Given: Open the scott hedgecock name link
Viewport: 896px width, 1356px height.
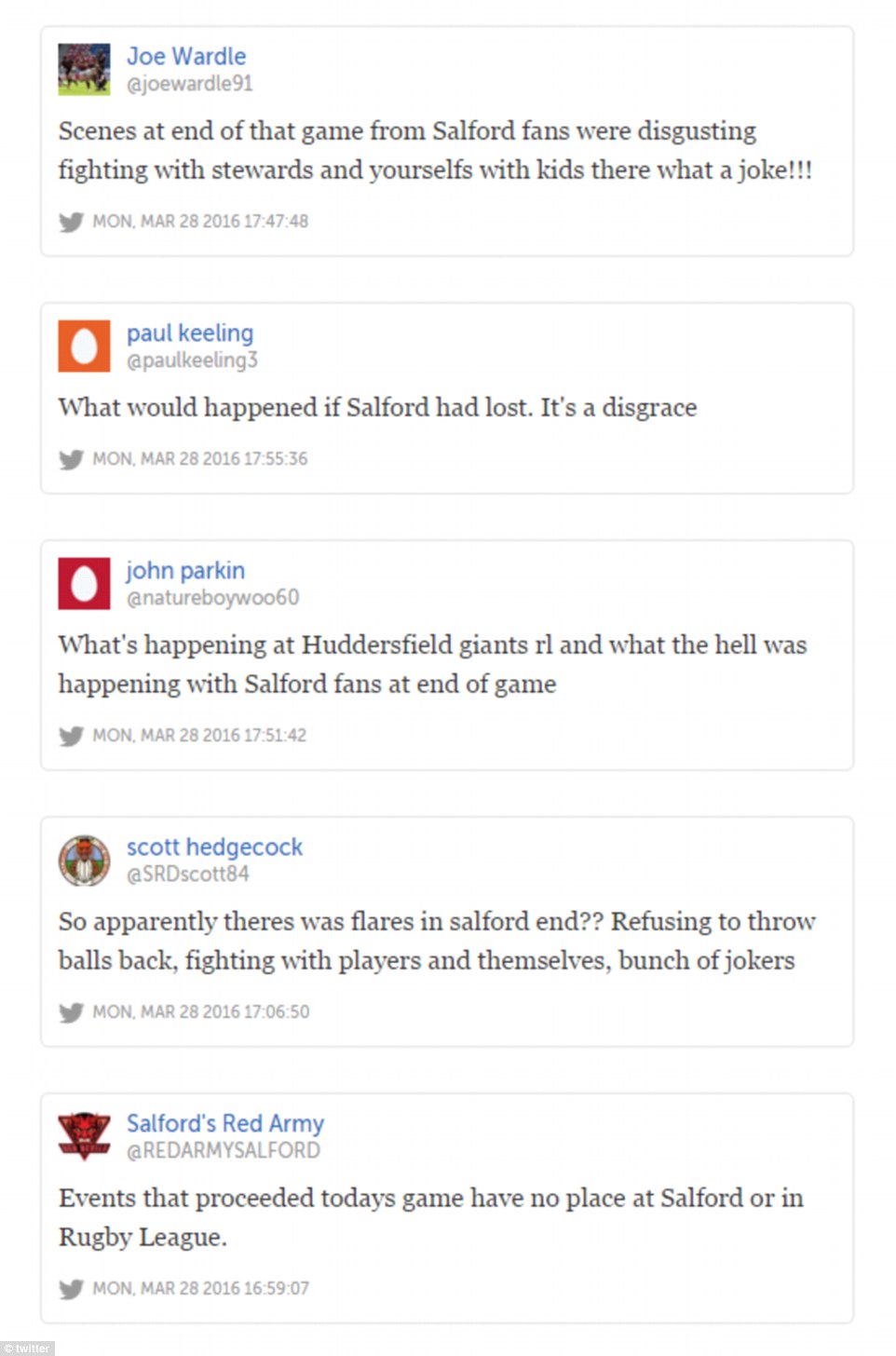Looking at the screenshot, I should coord(214,847).
